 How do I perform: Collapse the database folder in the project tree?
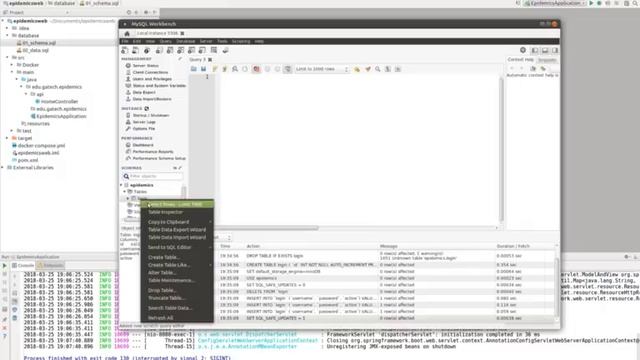point(7,36)
